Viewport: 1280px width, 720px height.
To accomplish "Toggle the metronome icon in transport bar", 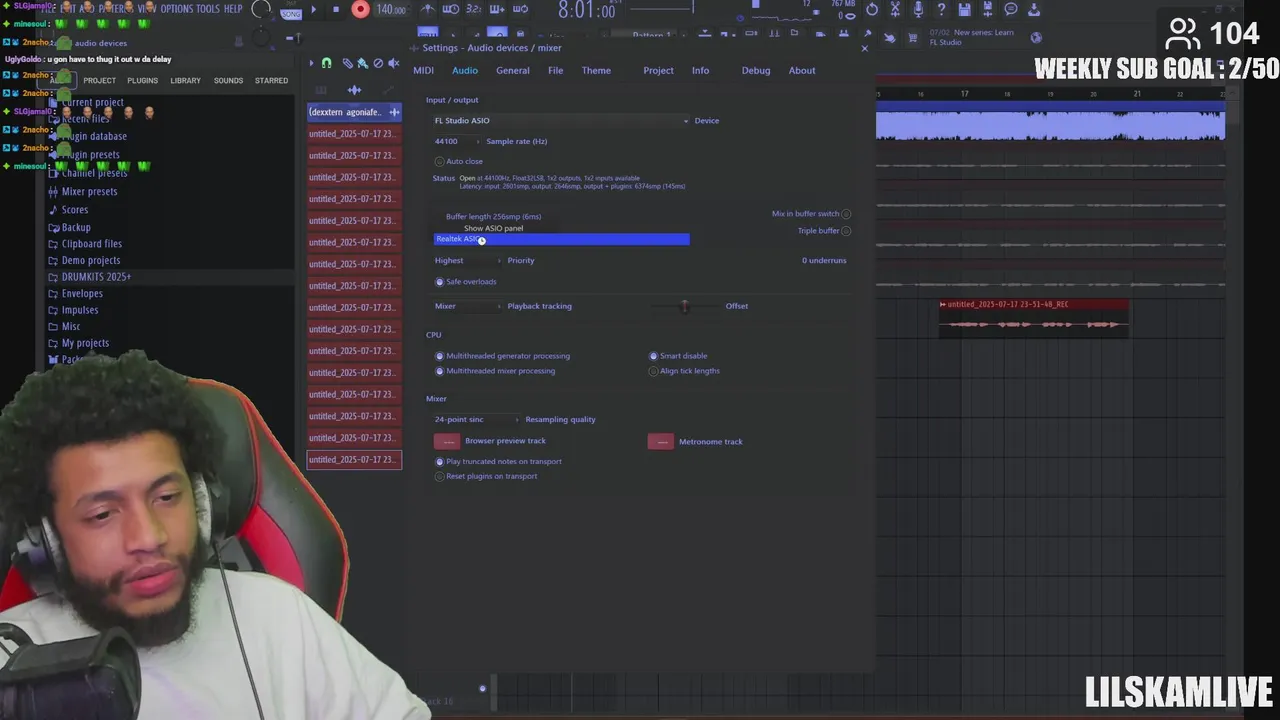I will (427, 9).
